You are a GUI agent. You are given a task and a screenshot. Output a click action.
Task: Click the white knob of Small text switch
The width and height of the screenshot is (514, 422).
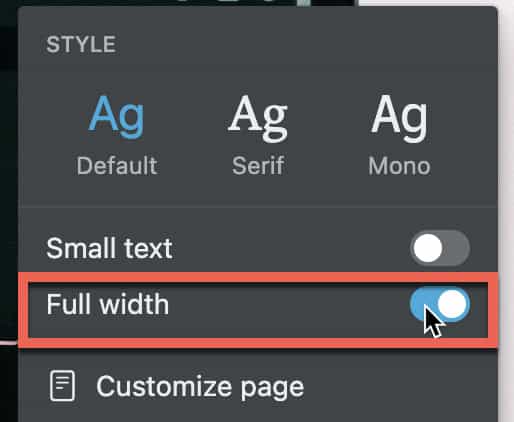428,248
